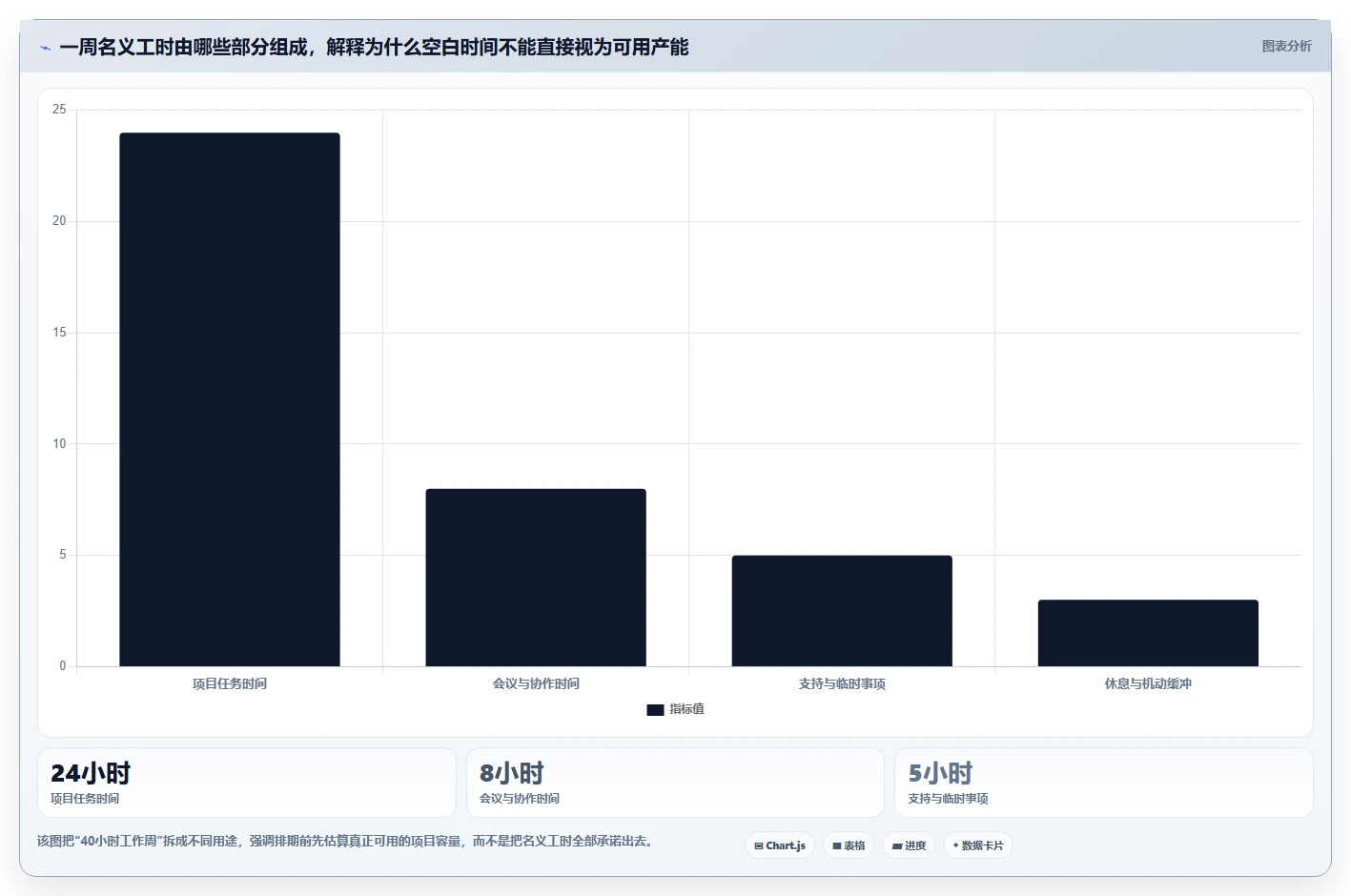
Task: Click the 图表分析 label in header
Action: pyautogui.click(x=1286, y=46)
